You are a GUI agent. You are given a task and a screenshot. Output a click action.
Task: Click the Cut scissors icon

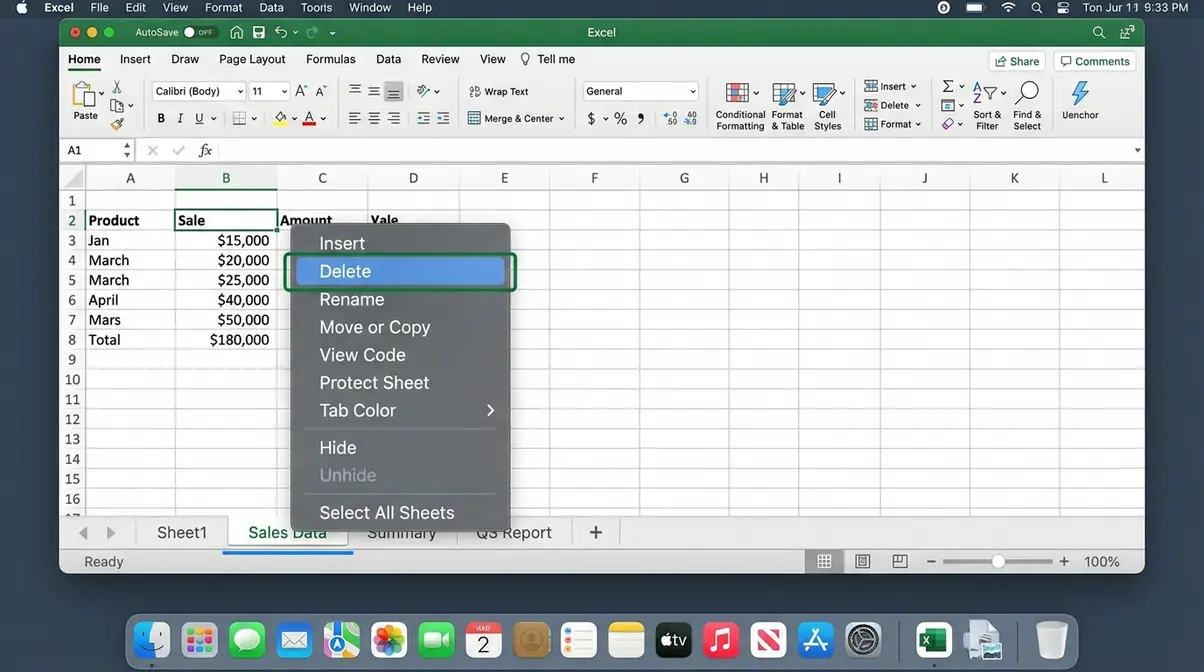(117, 87)
